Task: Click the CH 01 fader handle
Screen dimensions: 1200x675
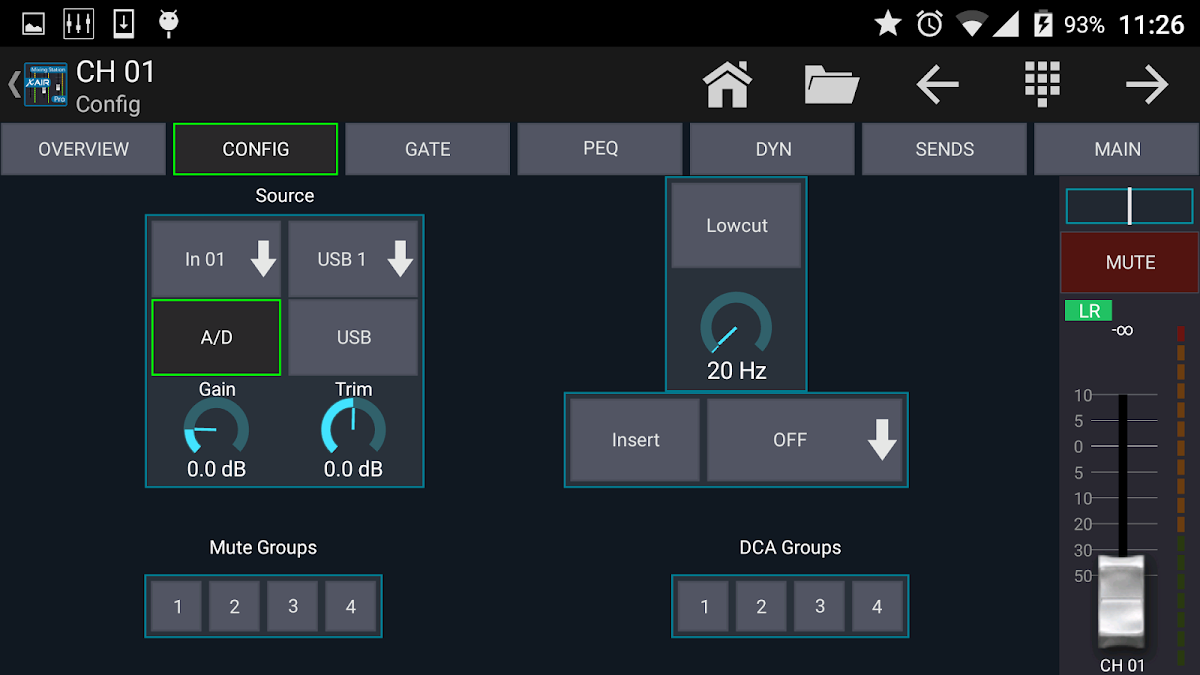Action: [1121, 600]
